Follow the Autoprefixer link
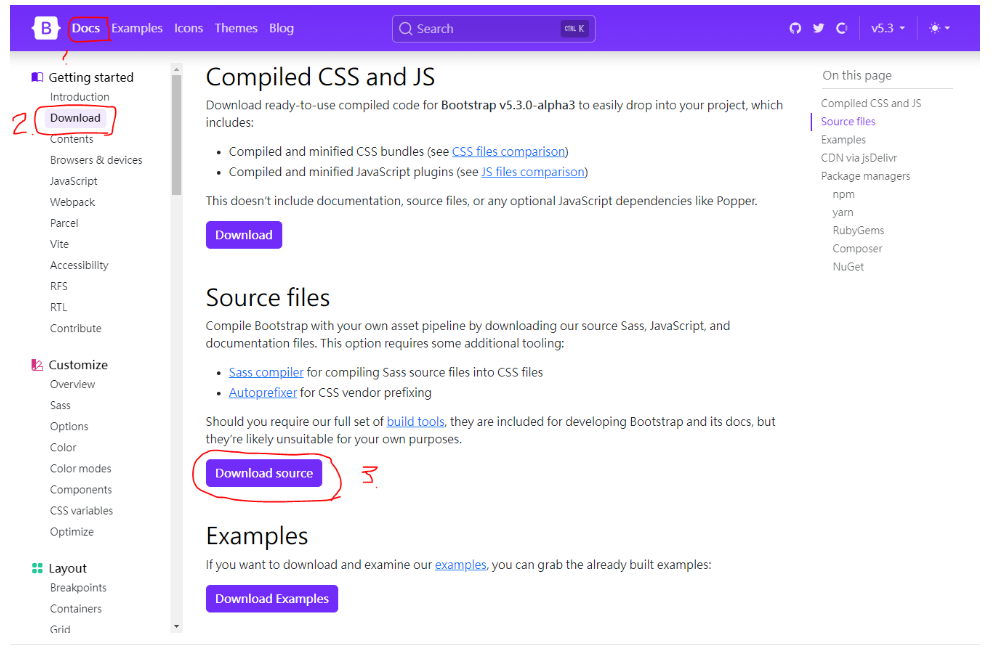 [263, 392]
